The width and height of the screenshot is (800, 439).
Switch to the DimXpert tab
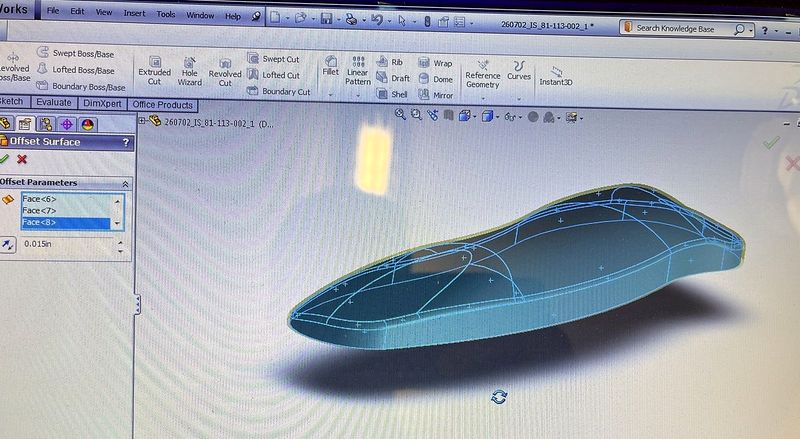click(x=102, y=103)
